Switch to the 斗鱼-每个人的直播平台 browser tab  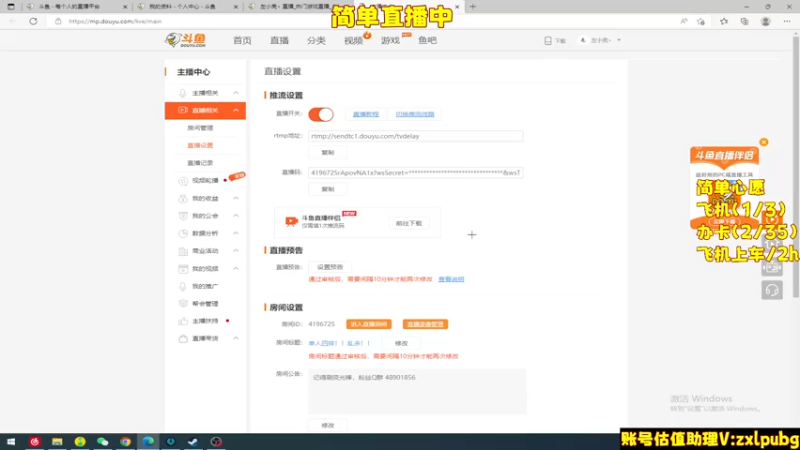click(77, 7)
